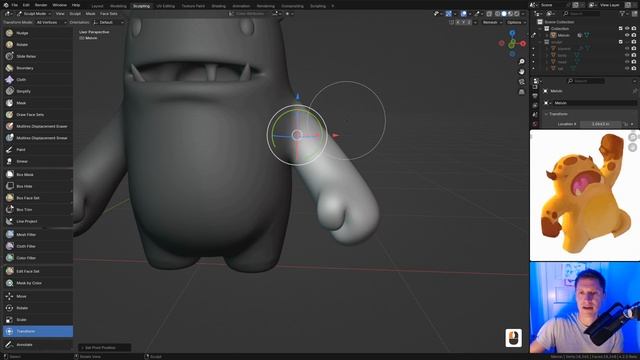Switch to the UV Editing workspace tab
This screenshot has height=360, width=640.
[165, 6]
